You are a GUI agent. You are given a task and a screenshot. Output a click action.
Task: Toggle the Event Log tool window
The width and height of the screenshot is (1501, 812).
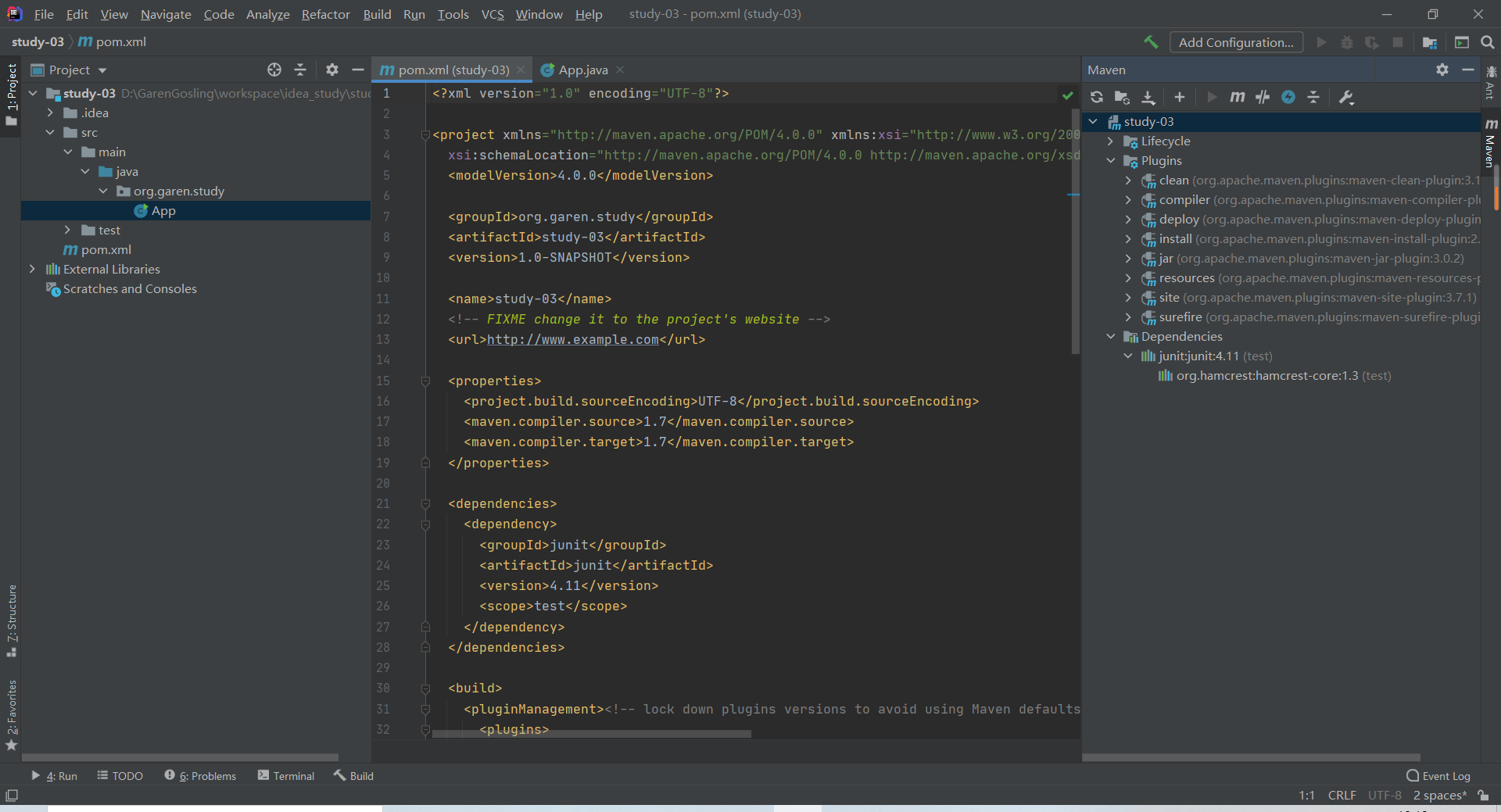pyautogui.click(x=1438, y=776)
